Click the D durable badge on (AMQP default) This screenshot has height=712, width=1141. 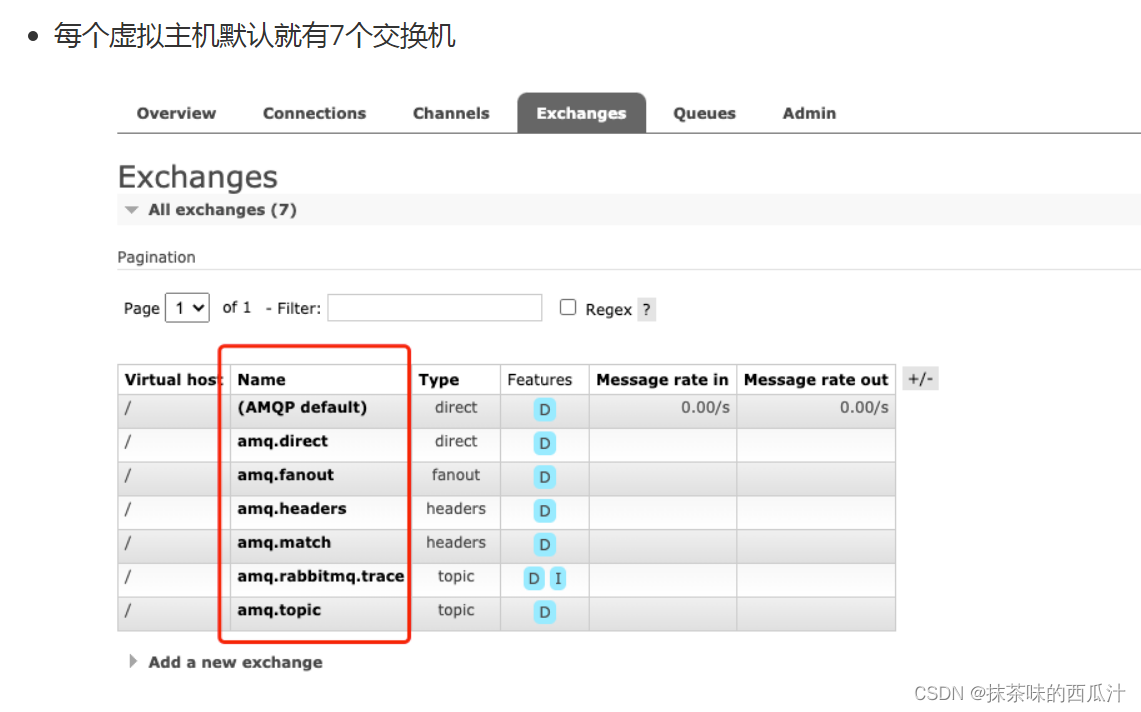pyautogui.click(x=544, y=410)
